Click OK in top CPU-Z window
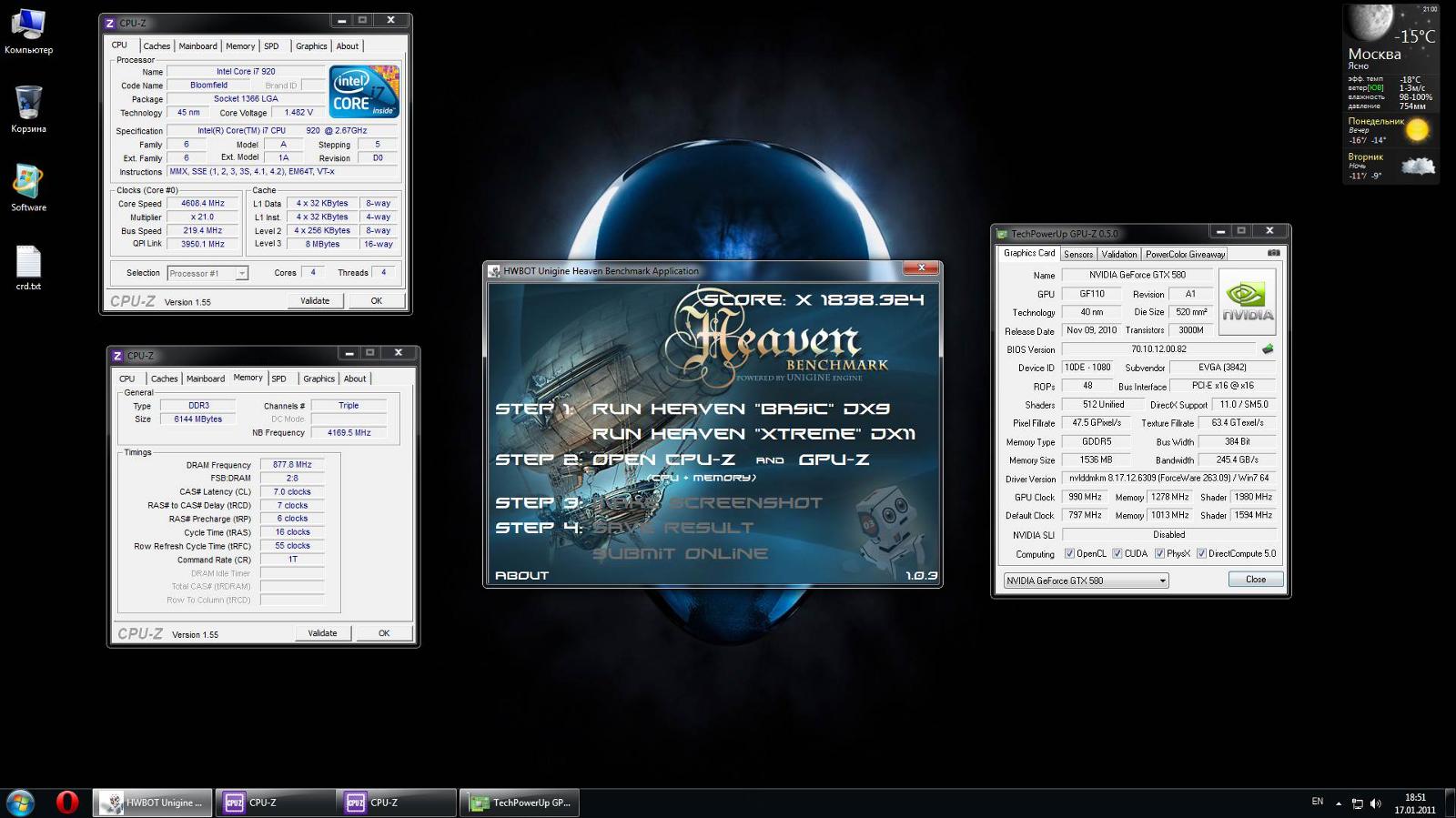Image resolution: width=1456 pixels, height=818 pixels. 376,301
